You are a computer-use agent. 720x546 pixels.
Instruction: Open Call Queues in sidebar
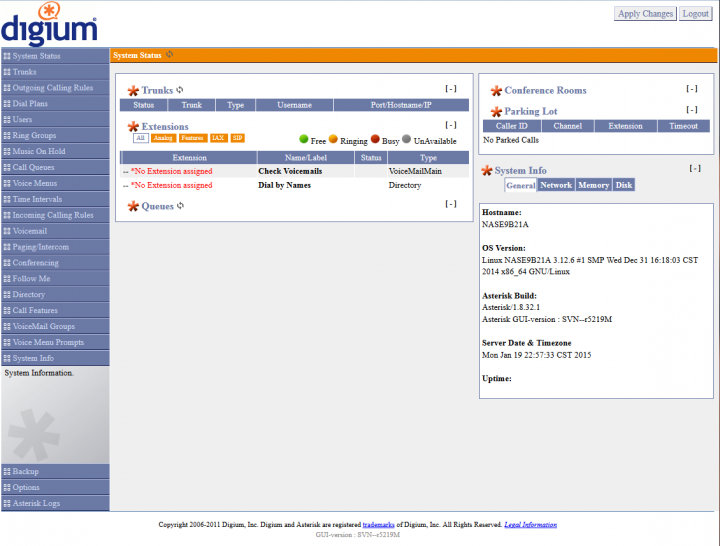tap(55, 167)
